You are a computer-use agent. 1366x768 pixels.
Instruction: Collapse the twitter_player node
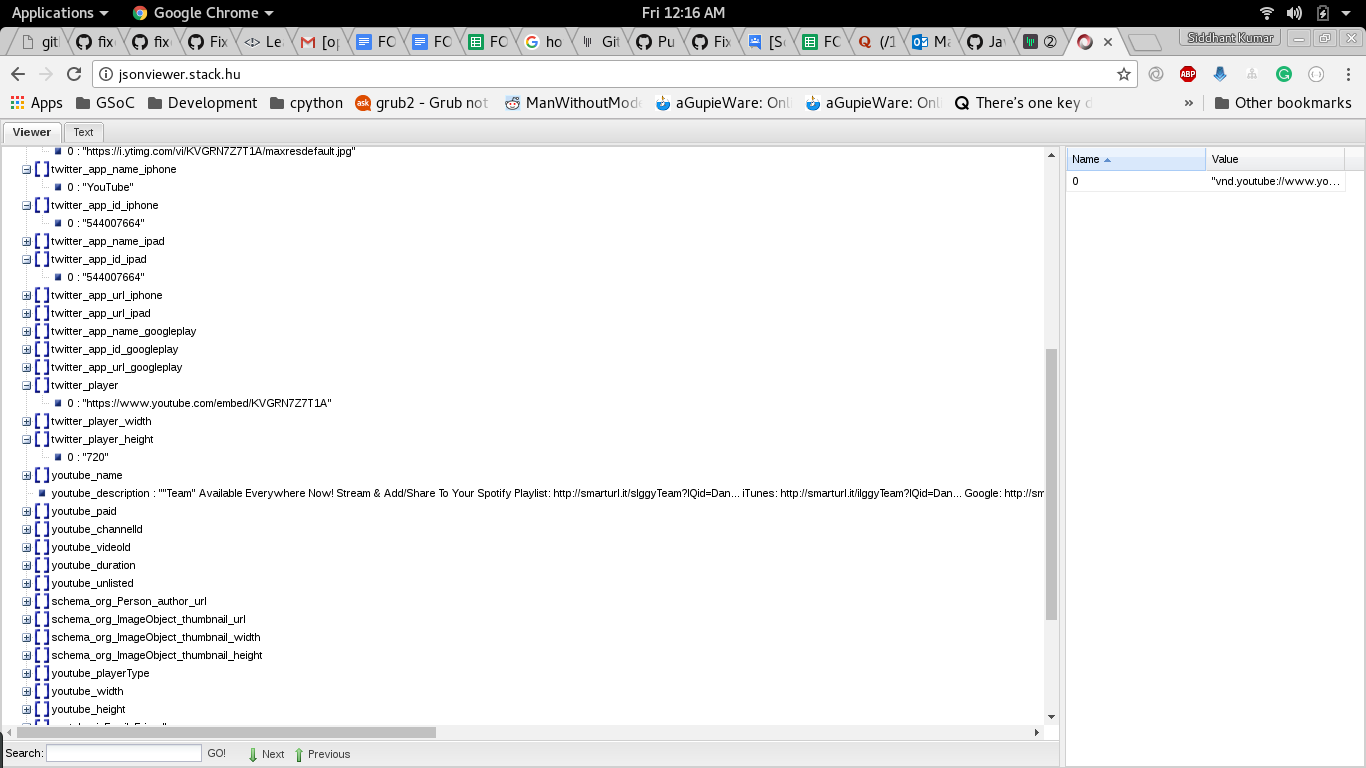point(27,385)
